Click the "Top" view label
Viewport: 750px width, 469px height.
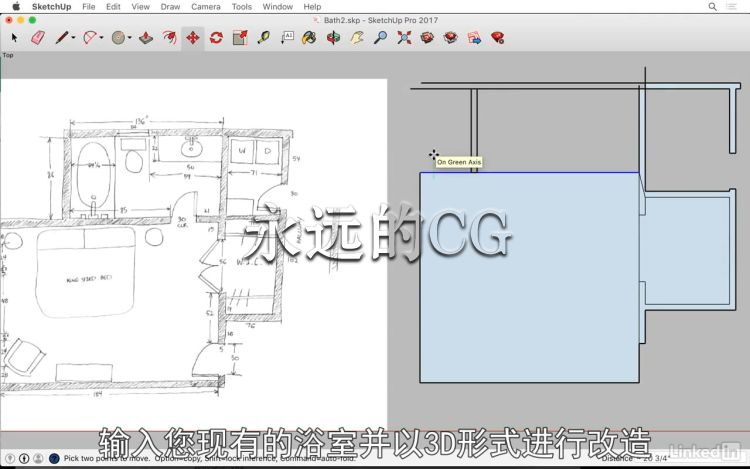[x=8, y=55]
